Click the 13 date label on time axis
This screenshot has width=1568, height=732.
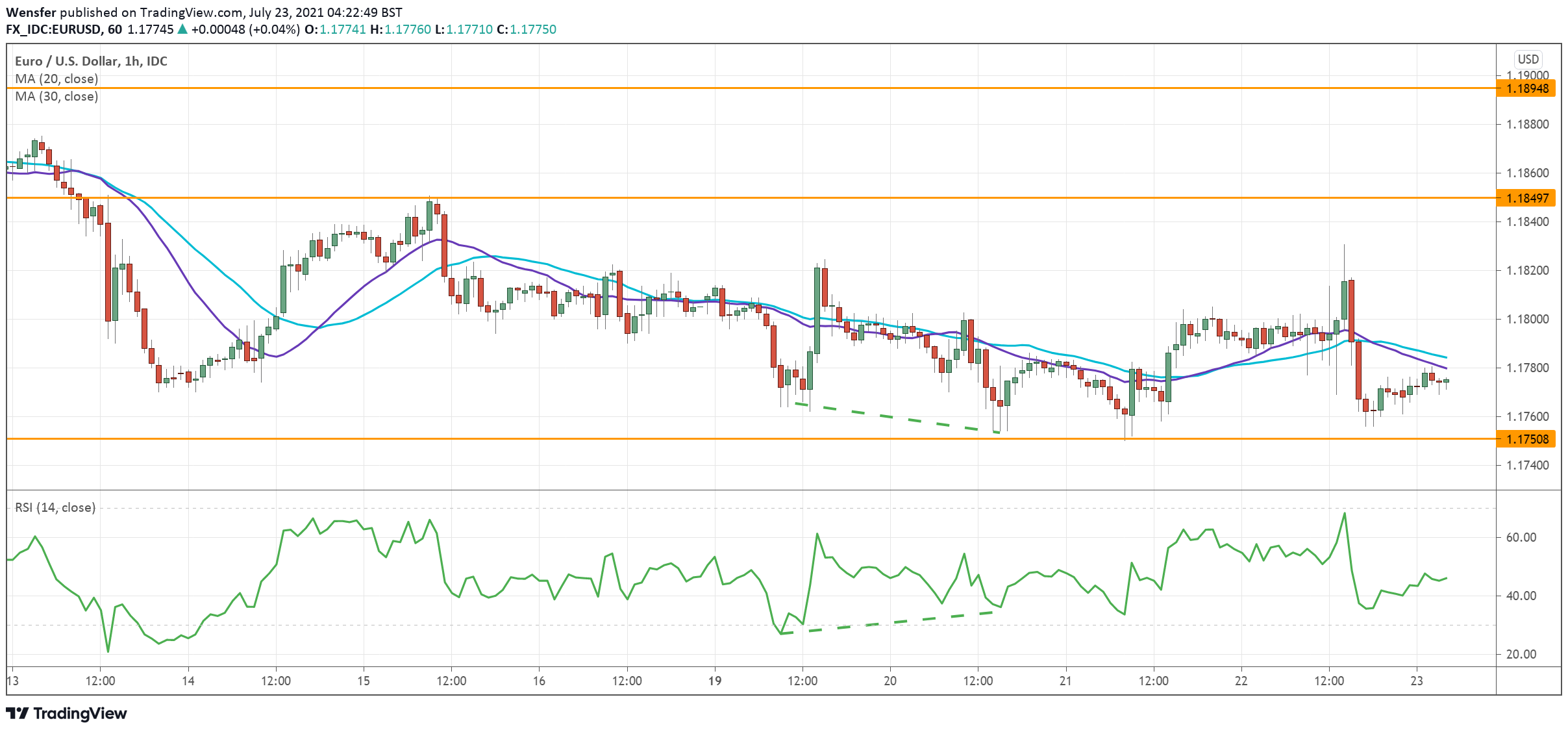[12, 681]
